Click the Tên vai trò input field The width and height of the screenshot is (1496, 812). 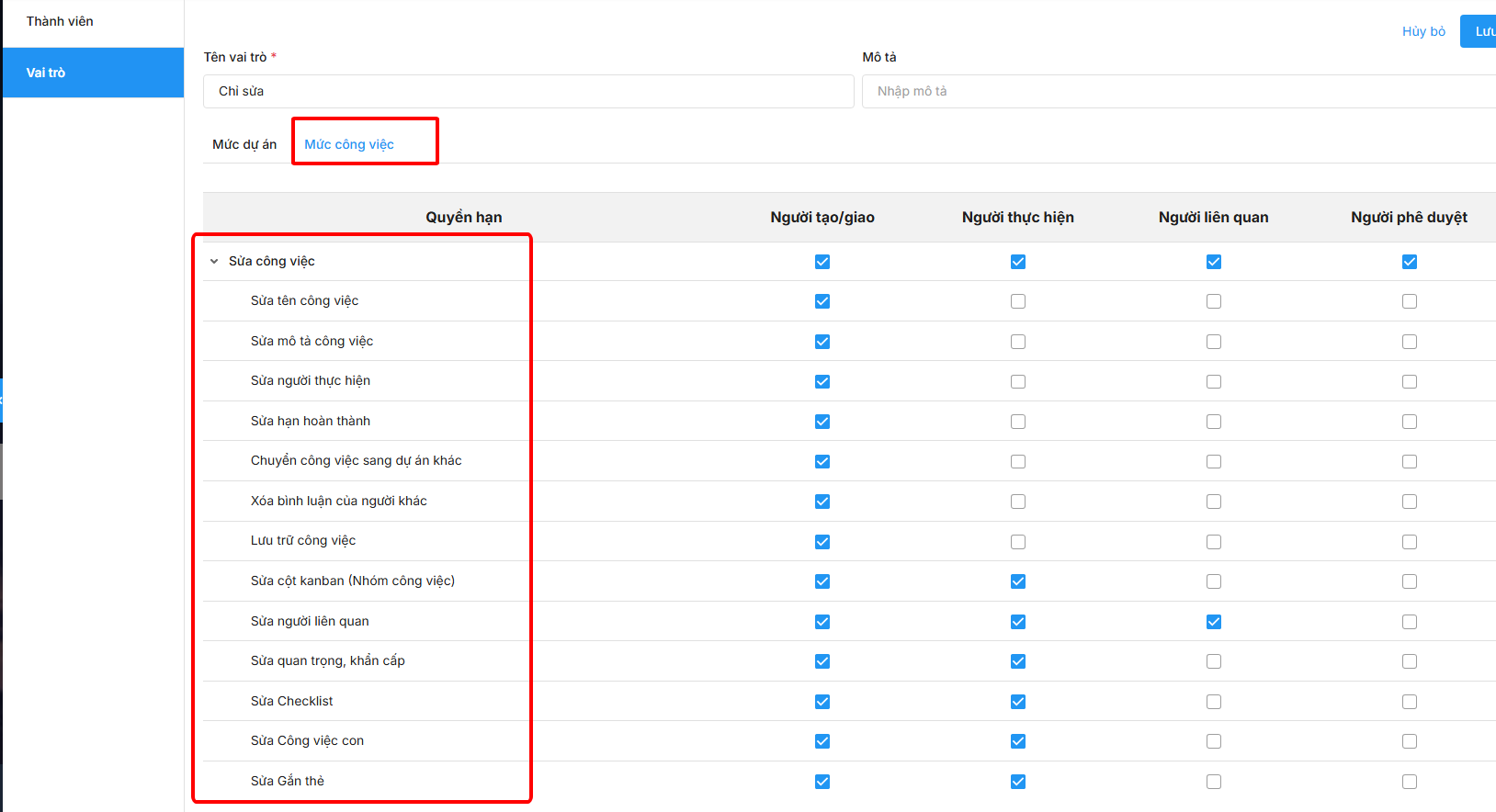point(528,91)
